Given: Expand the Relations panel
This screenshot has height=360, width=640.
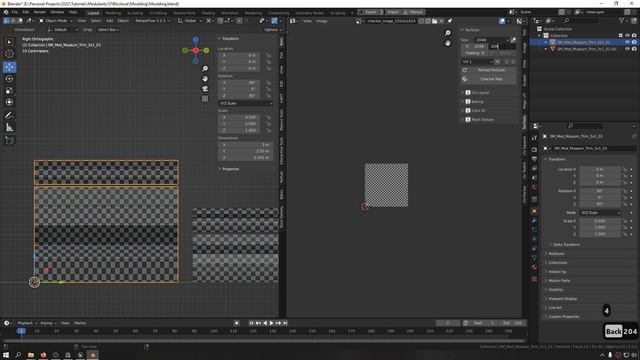Looking at the screenshot, I should click(556, 253).
